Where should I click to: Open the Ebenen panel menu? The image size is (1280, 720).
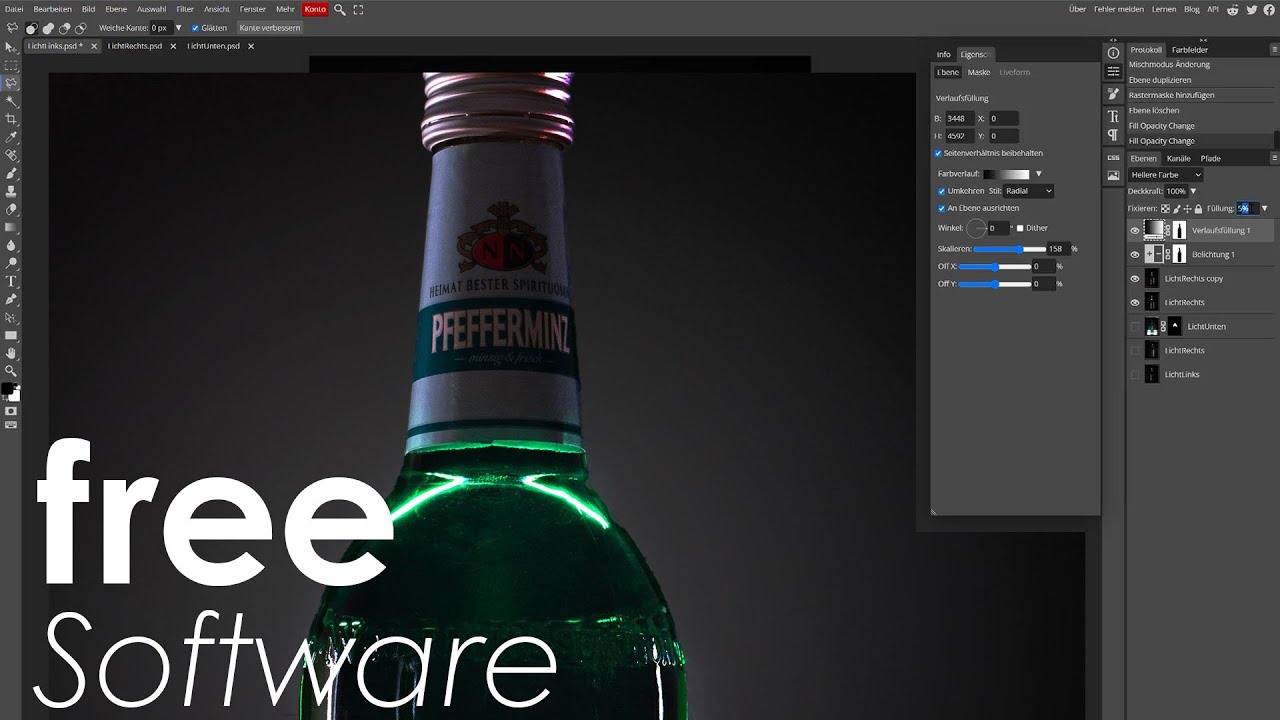[1274, 158]
